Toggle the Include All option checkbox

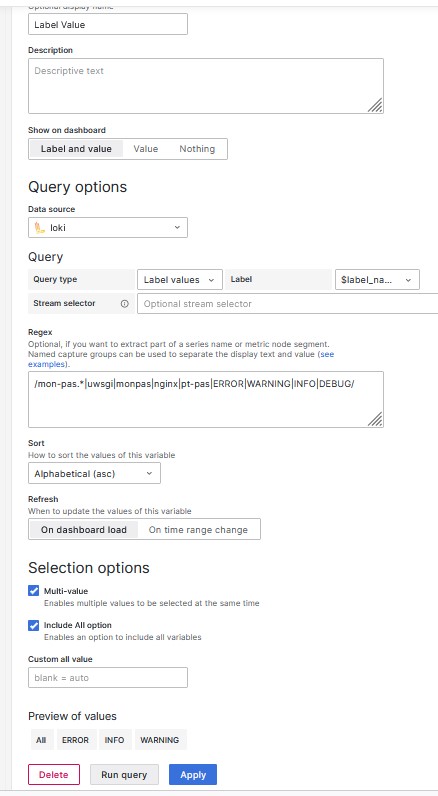click(x=33, y=625)
